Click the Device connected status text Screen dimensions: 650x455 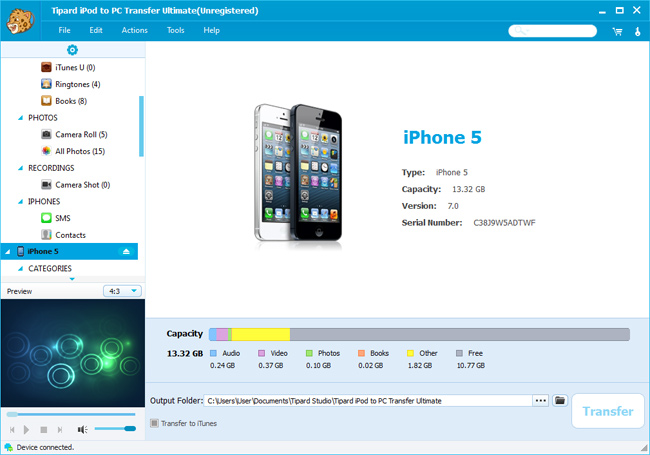(45, 447)
